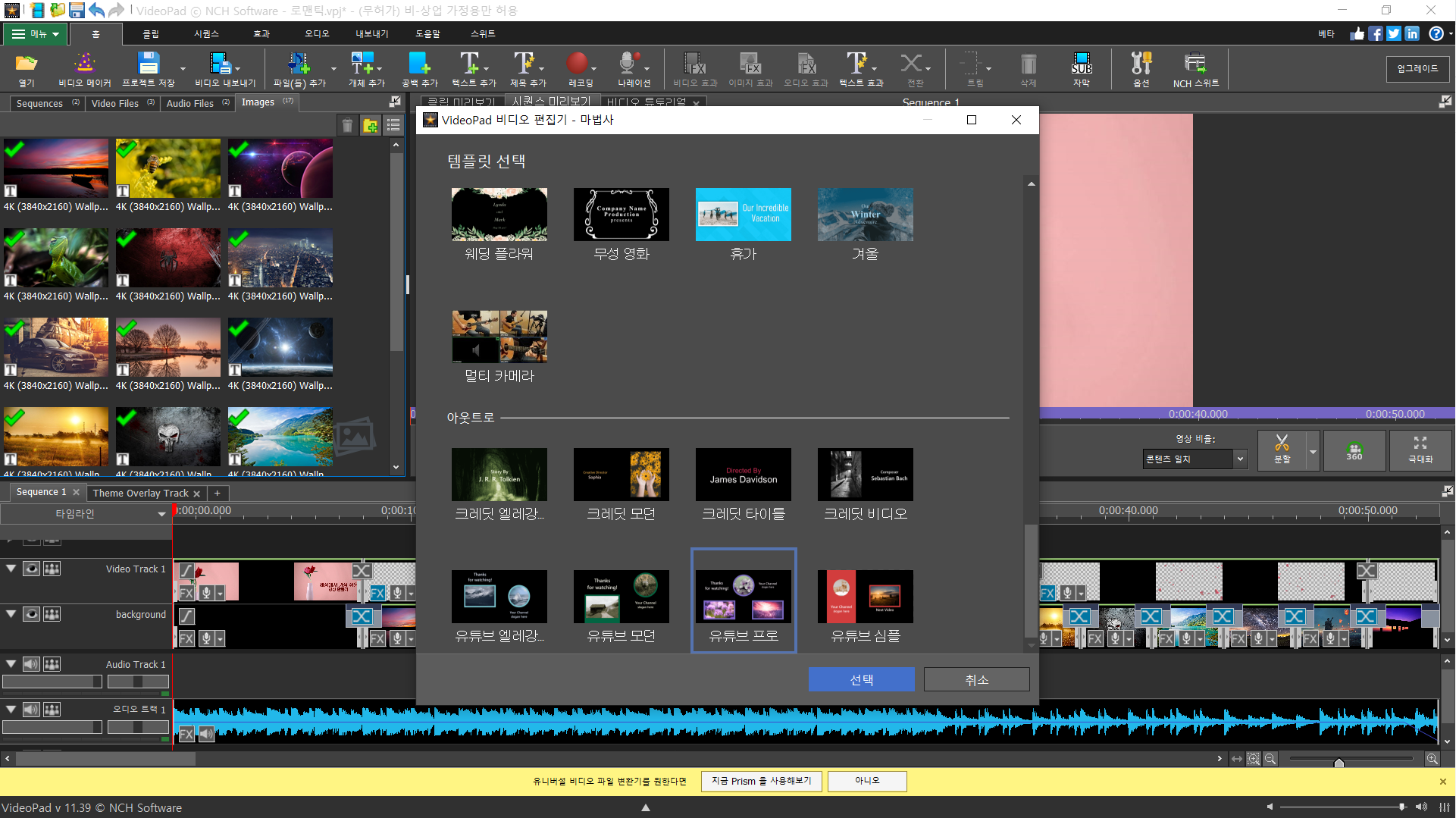Adjust Audio Track 1 volume slider
Screen dimensions: 1456x818
[x=52, y=682]
